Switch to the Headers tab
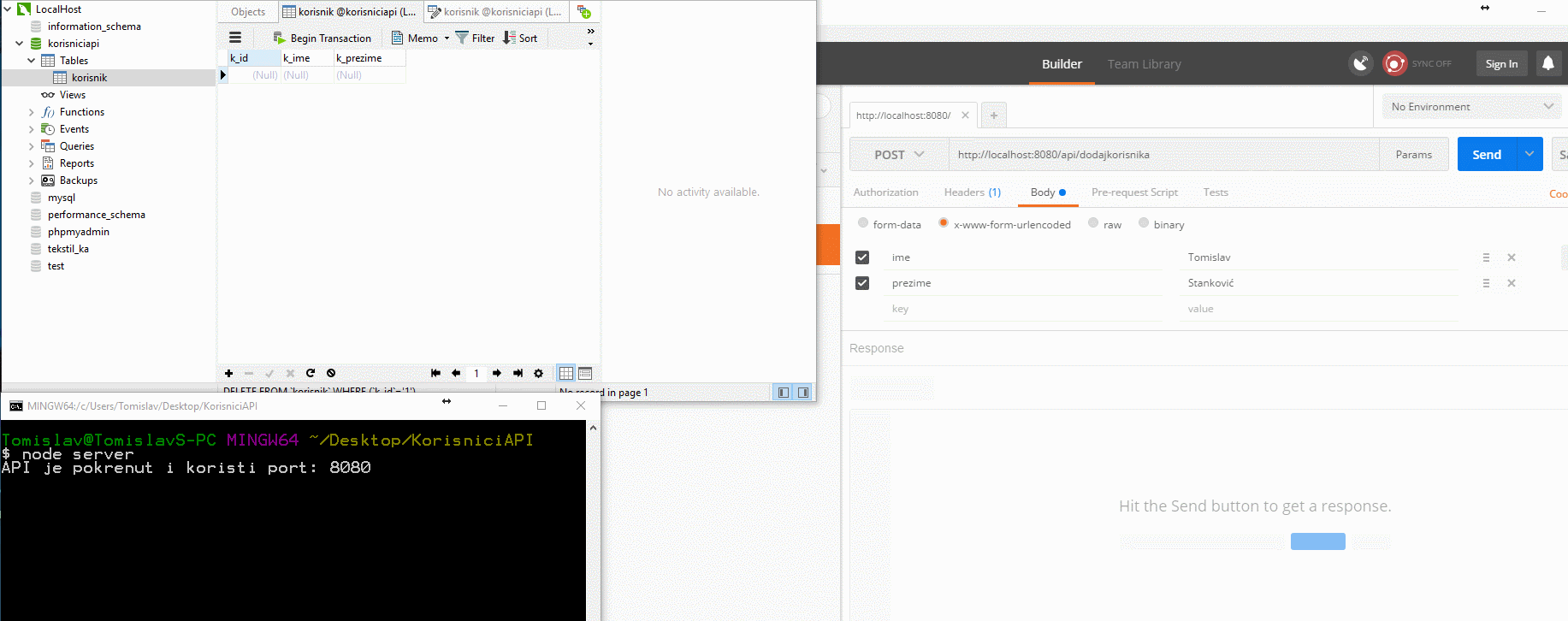Screen dimensions: 1568x621 972,192
